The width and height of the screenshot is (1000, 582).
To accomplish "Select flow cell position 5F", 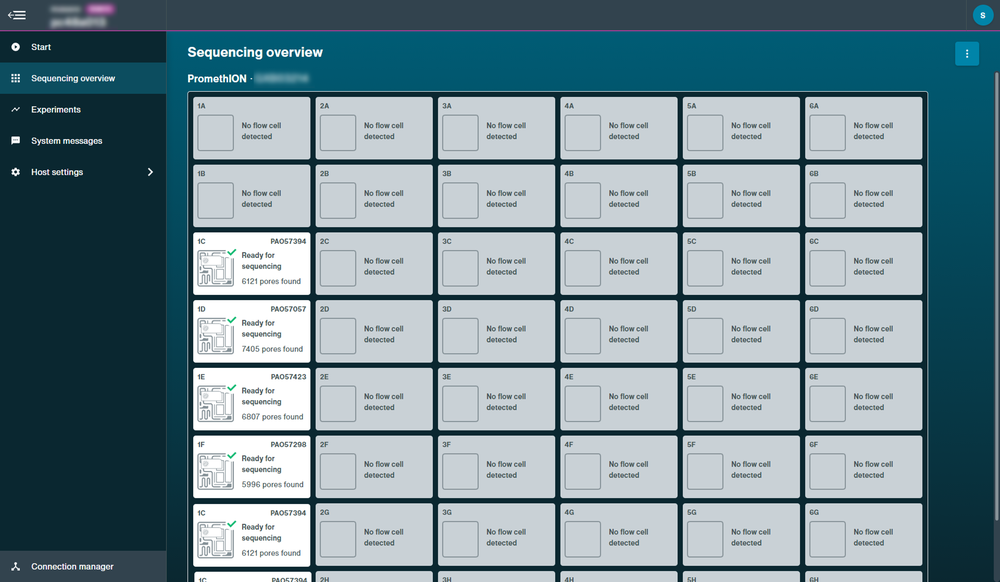I will [x=741, y=467].
